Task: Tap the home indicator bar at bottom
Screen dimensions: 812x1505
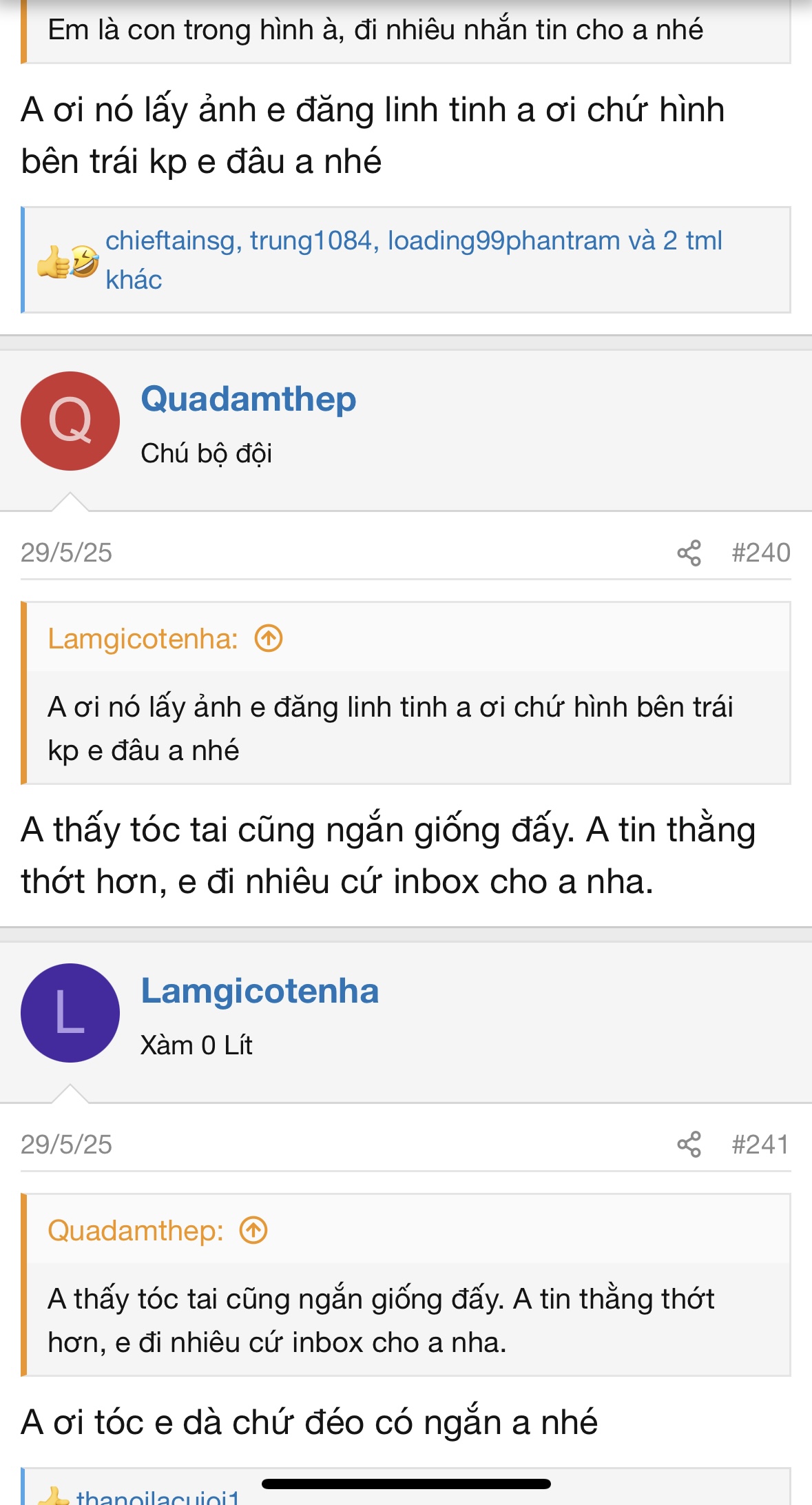Action: 406,1484
